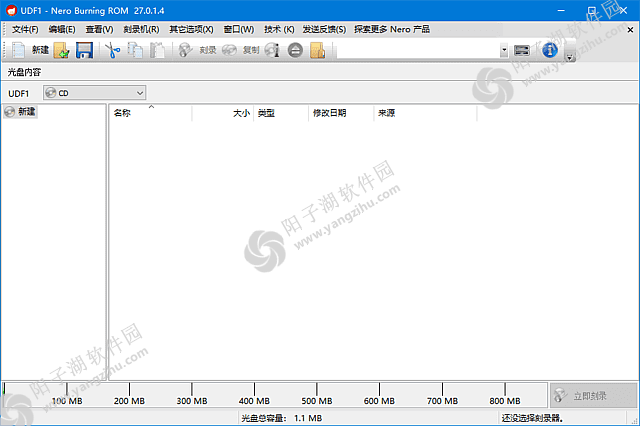The height and width of the screenshot is (426, 640).
Task: Open the 文件(F) menu
Action: point(25,29)
